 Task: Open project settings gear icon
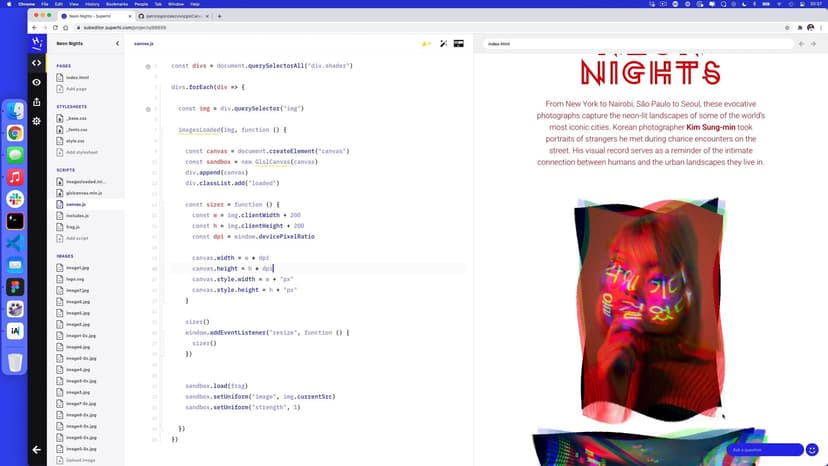coord(37,121)
